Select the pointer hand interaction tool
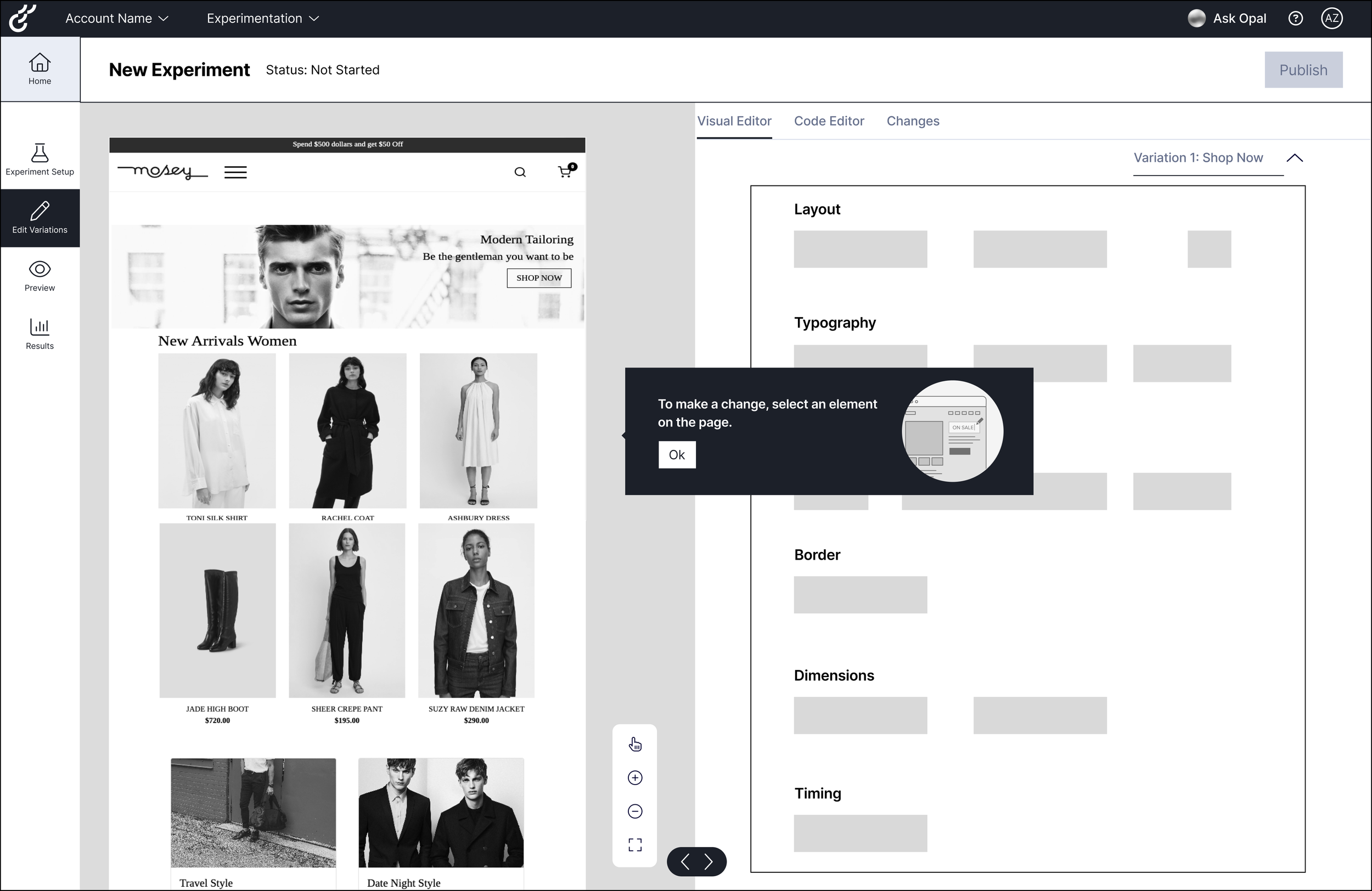 click(x=635, y=745)
